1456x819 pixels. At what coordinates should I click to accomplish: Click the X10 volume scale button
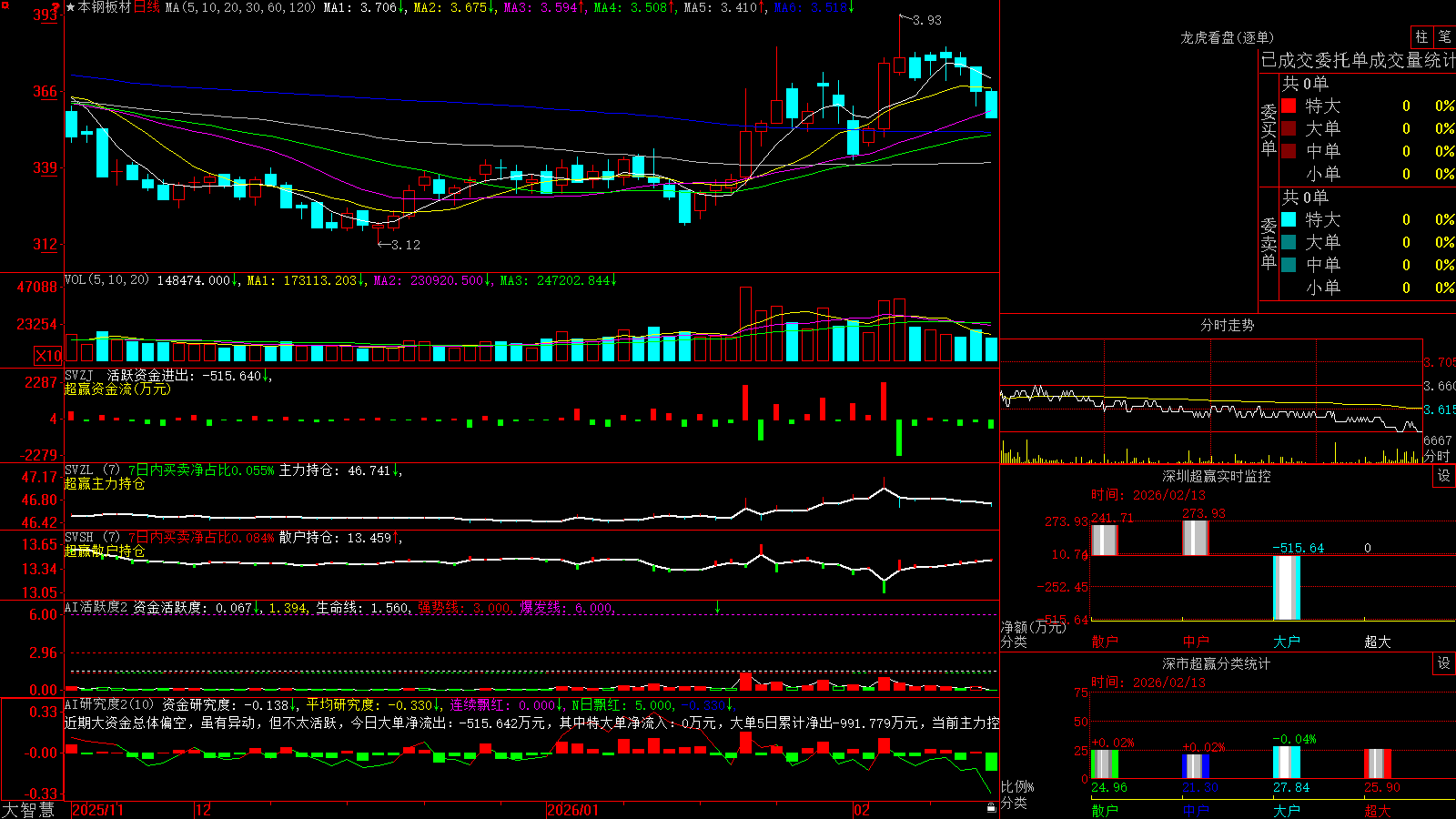click(48, 356)
